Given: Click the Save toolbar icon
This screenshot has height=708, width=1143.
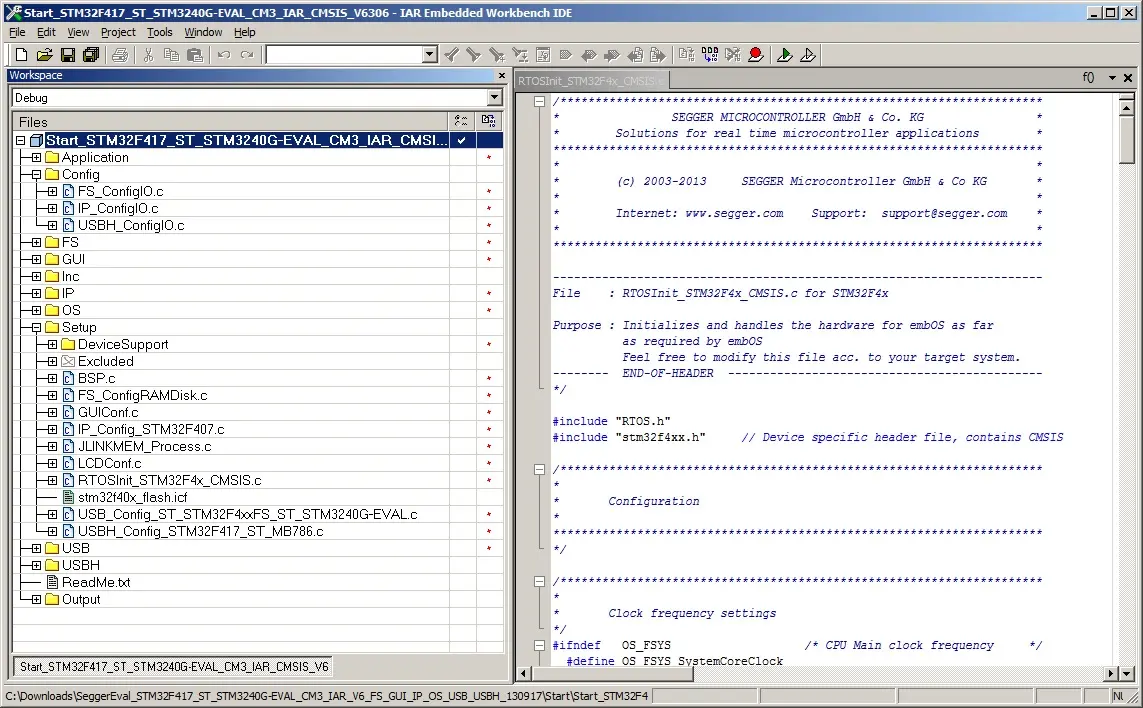Looking at the screenshot, I should point(68,55).
